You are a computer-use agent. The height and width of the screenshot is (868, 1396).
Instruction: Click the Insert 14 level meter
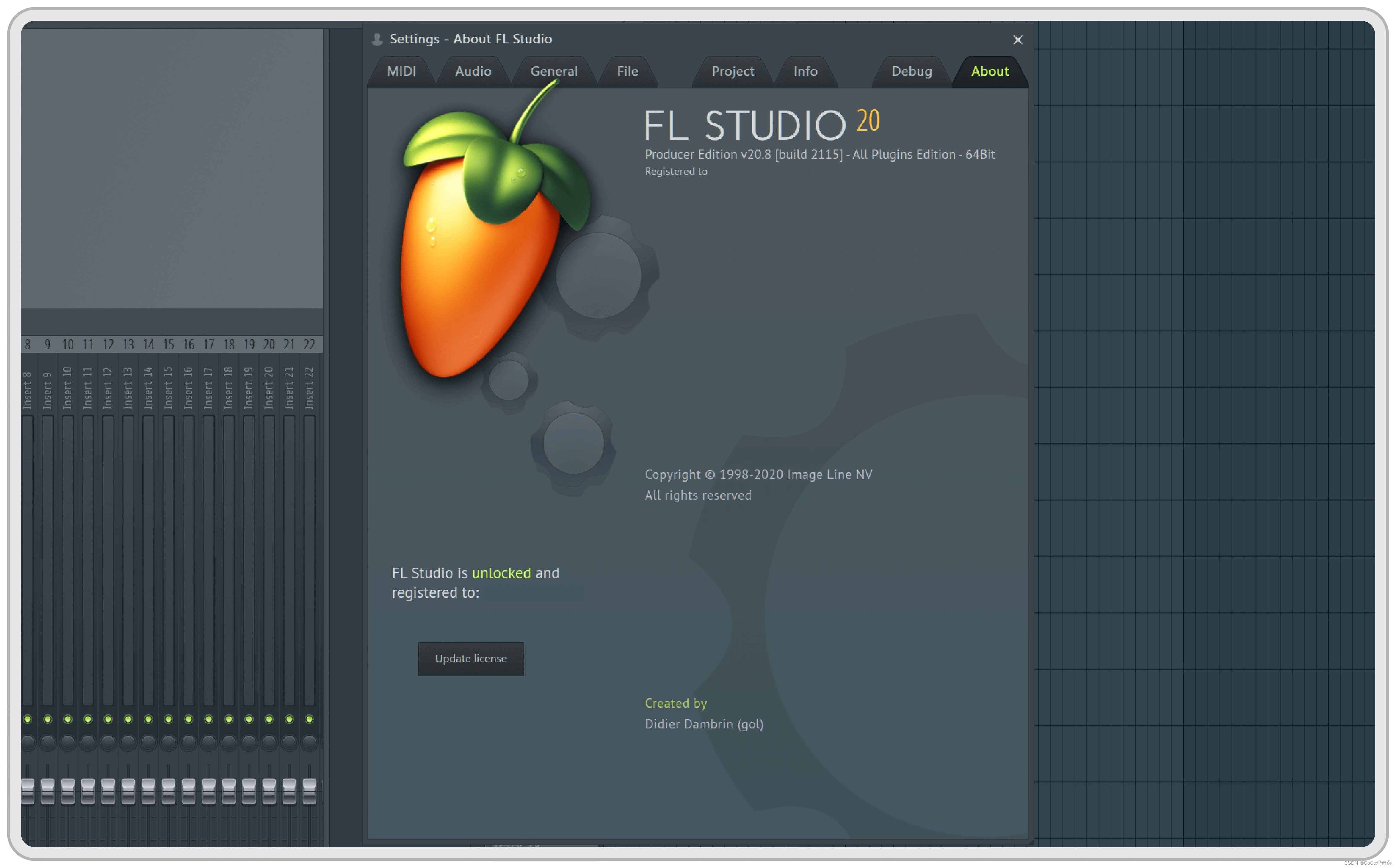click(148, 560)
